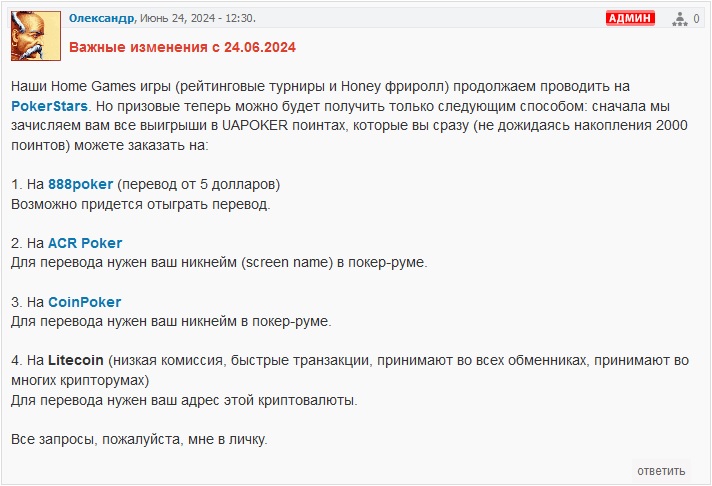Viewport: 712px width, 486px height.
Task: Click the line about адрес этой криптовалюты
Action: click(184, 401)
